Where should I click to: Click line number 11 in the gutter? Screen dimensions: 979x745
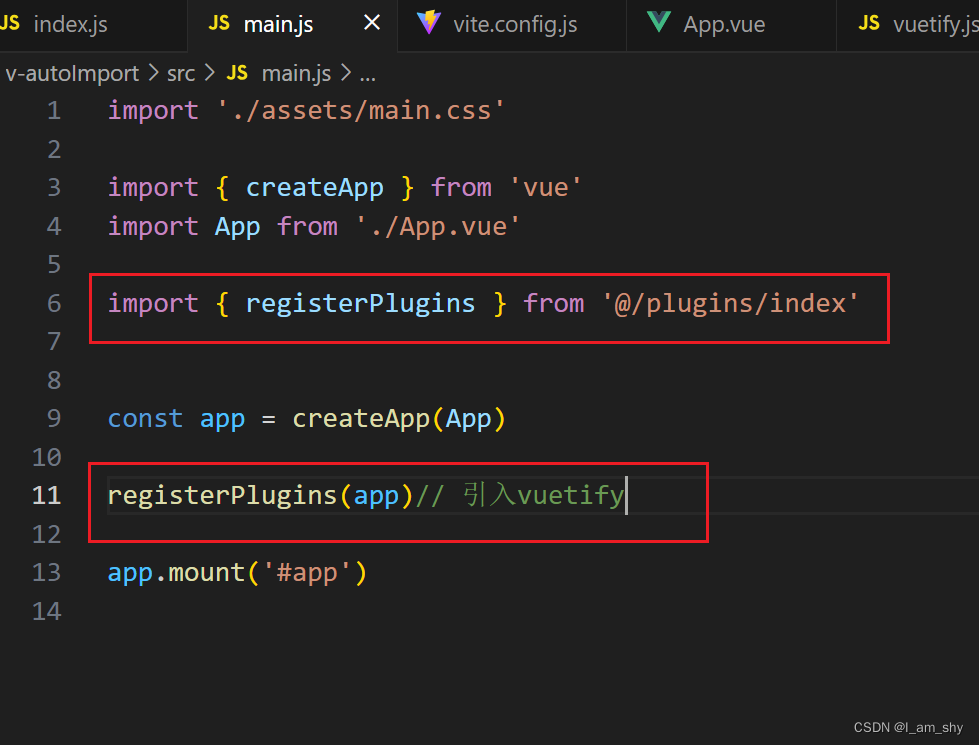pos(46,496)
